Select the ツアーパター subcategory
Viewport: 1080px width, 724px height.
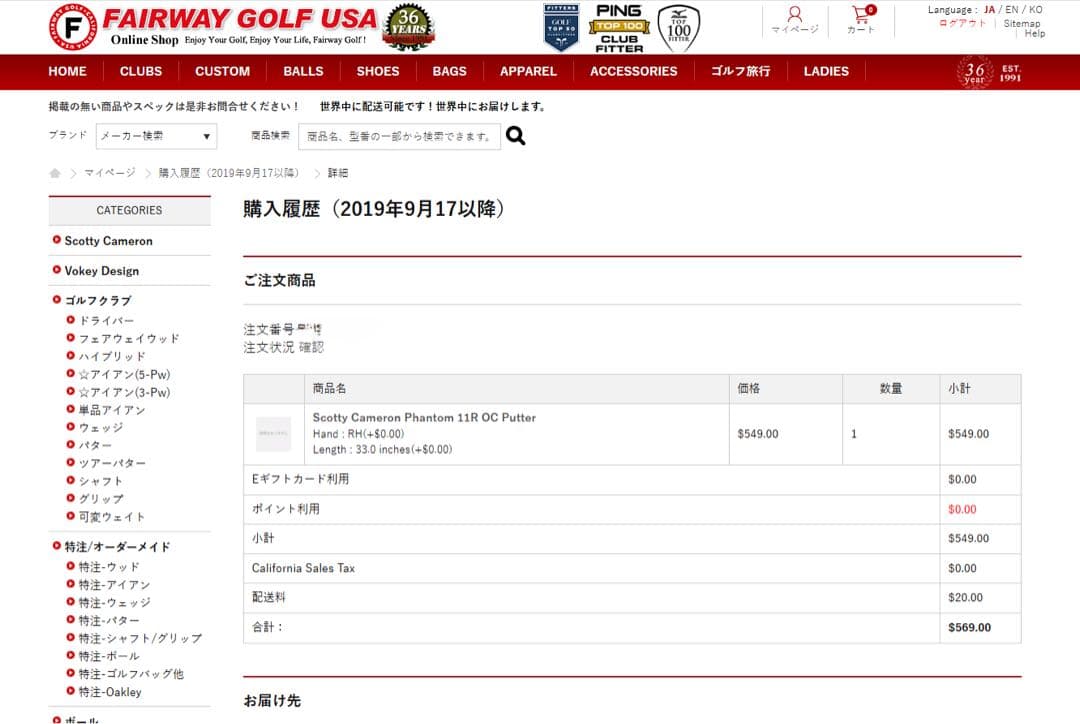(x=112, y=463)
